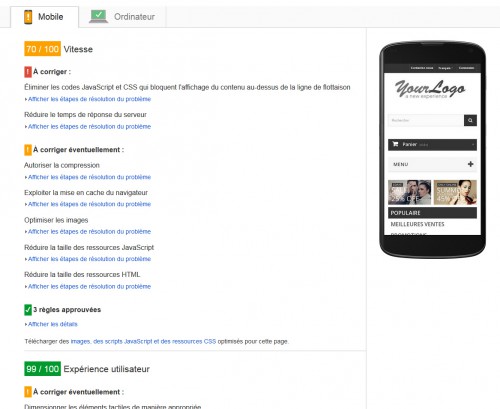The width and height of the screenshot is (500, 409).
Task: Expand Afficher les détails for approved rules
Action: pyautogui.click(x=53, y=324)
